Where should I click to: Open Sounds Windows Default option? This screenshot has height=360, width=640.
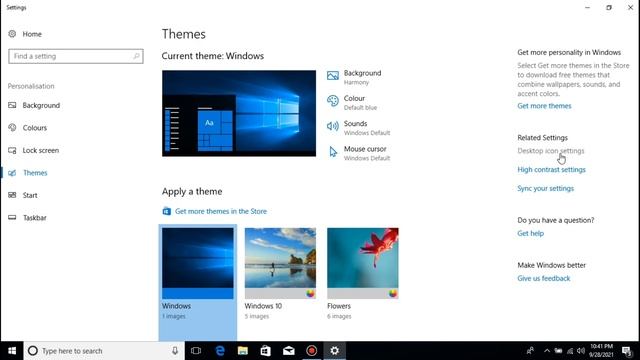click(x=358, y=128)
